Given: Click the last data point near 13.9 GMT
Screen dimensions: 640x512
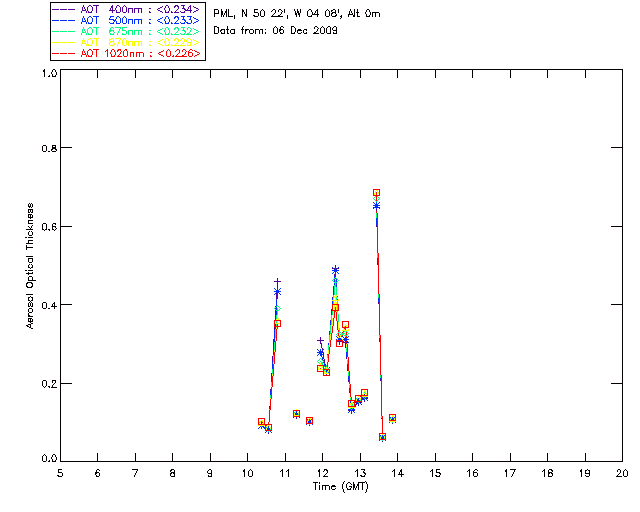Looking at the screenshot, I should (392, 418).
